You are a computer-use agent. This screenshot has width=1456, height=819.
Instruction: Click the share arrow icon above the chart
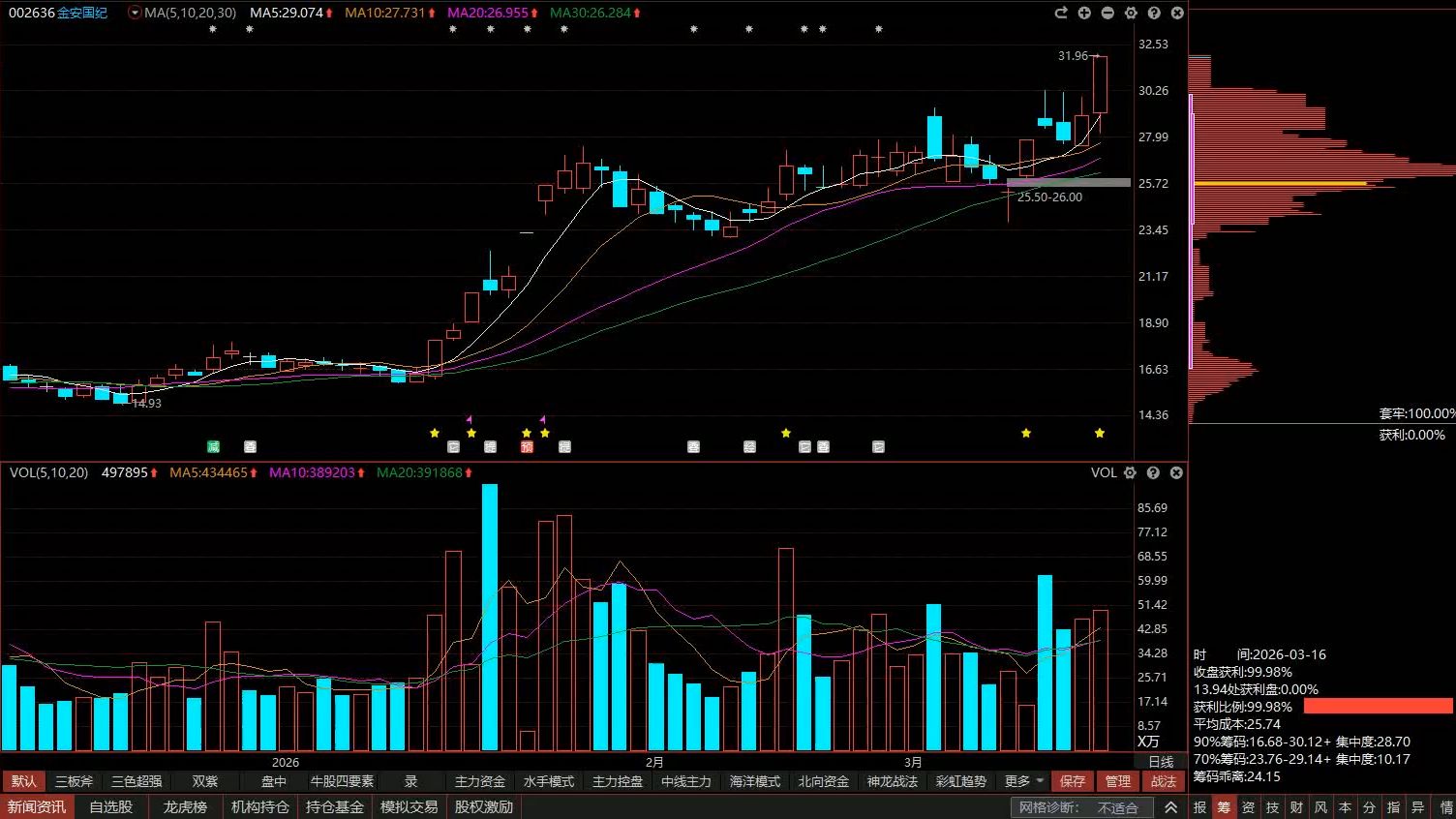pos(1061,13)
